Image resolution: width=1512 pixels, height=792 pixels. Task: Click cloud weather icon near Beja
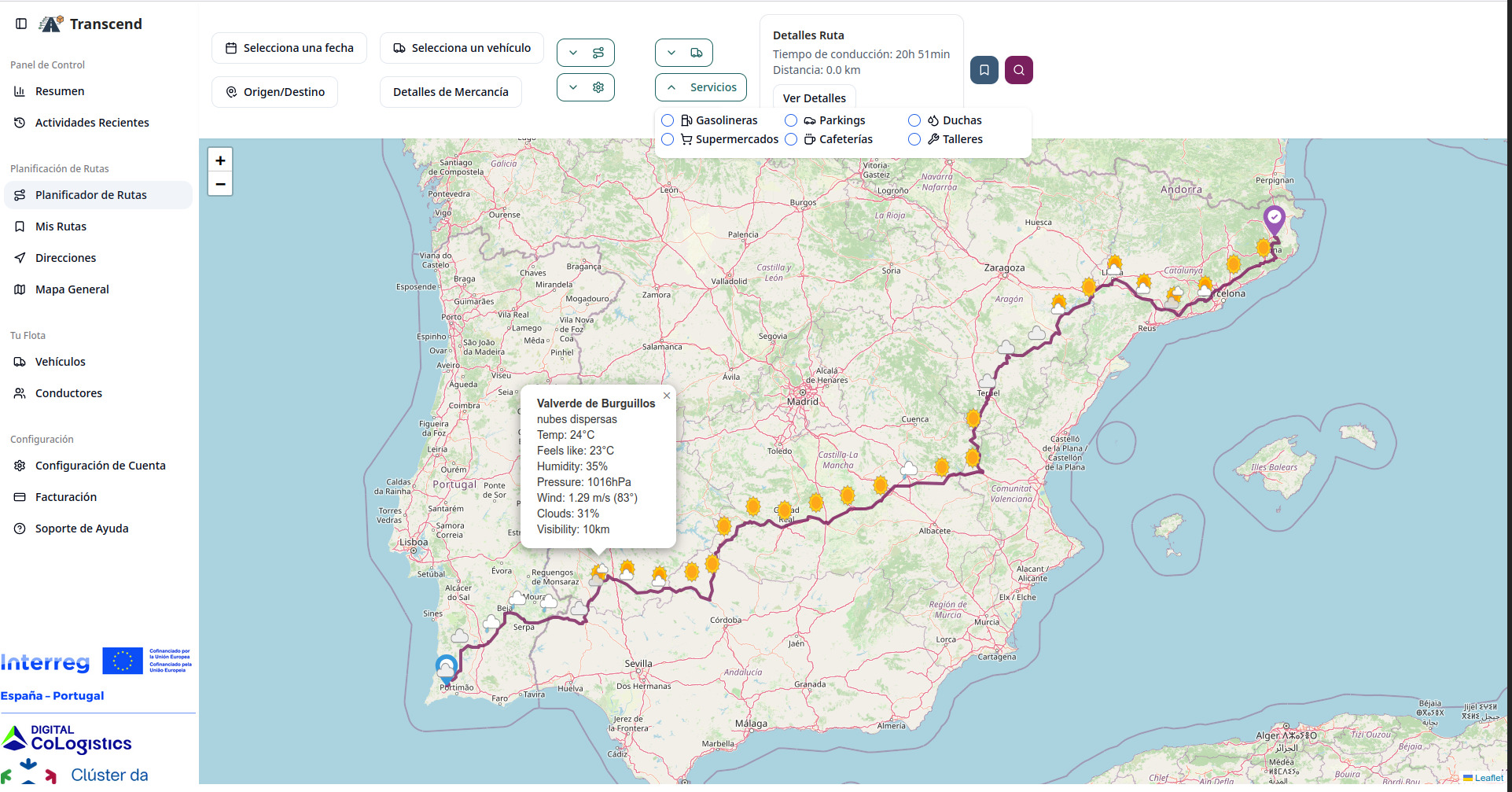[x=517, y=599]
